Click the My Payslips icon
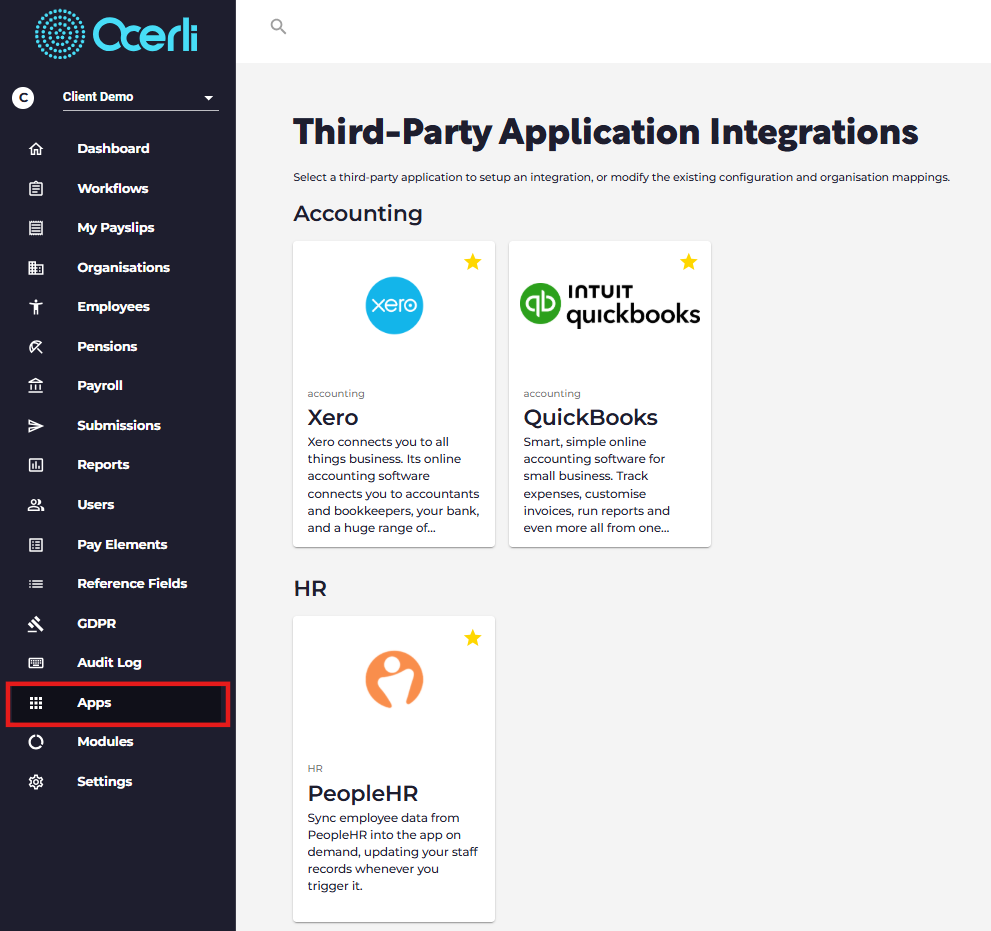This screenshot has height=931, width=991. 36,228
